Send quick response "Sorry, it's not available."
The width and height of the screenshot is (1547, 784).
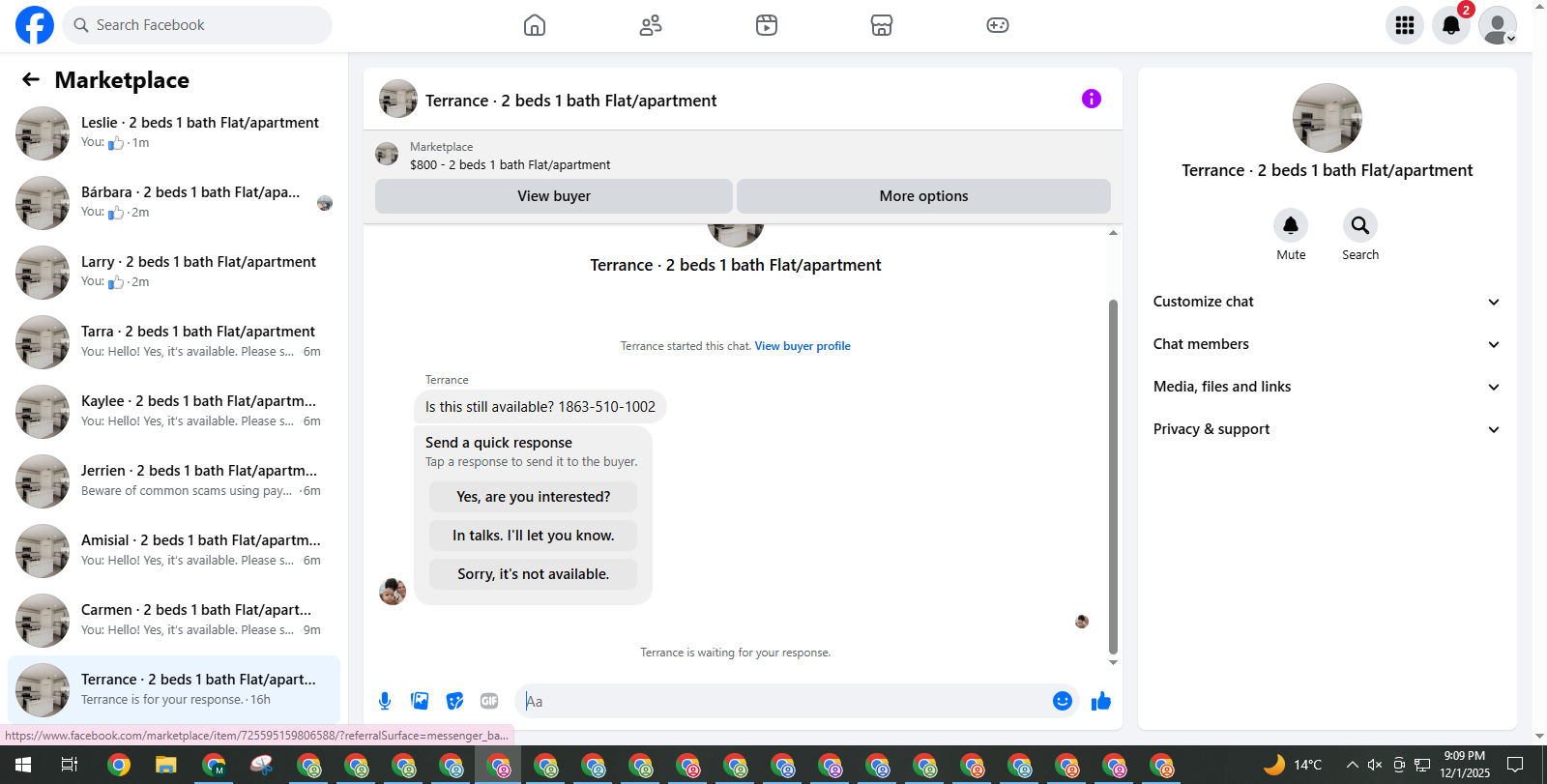(534, 574)
